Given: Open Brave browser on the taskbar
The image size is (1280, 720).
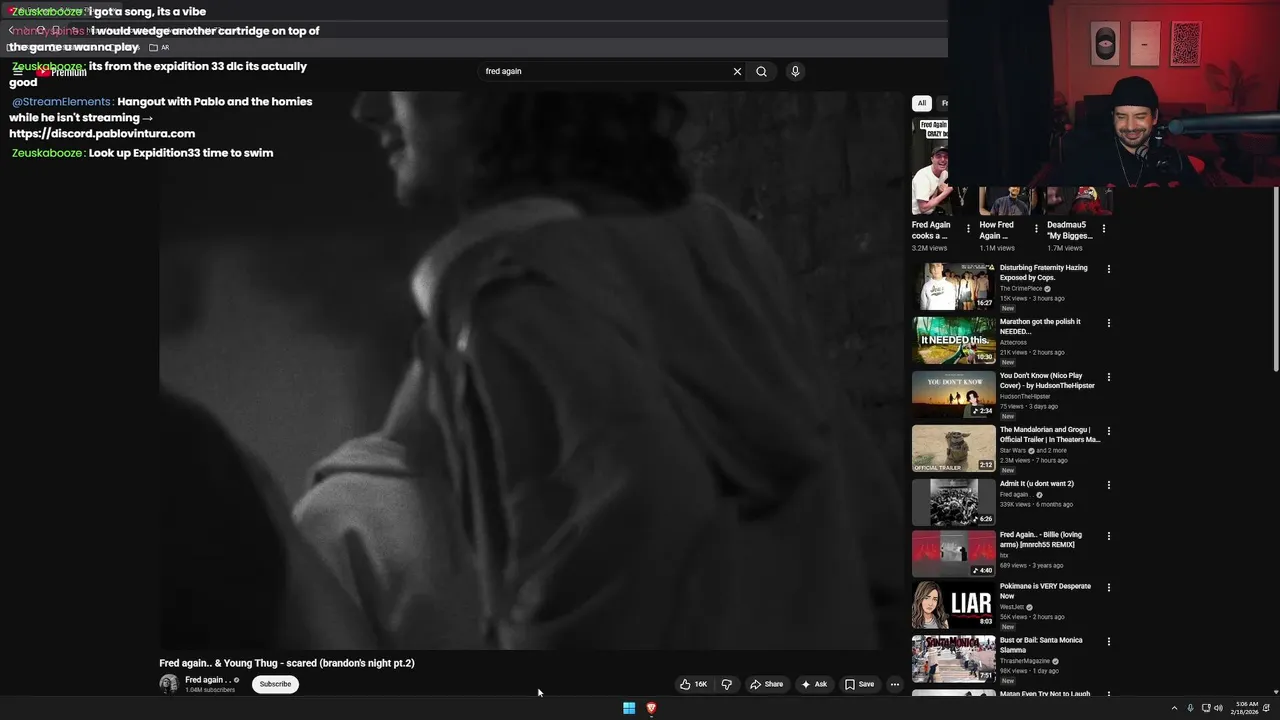Looking at the screenshot, I should pyautogui.click(x=651, y=708).
